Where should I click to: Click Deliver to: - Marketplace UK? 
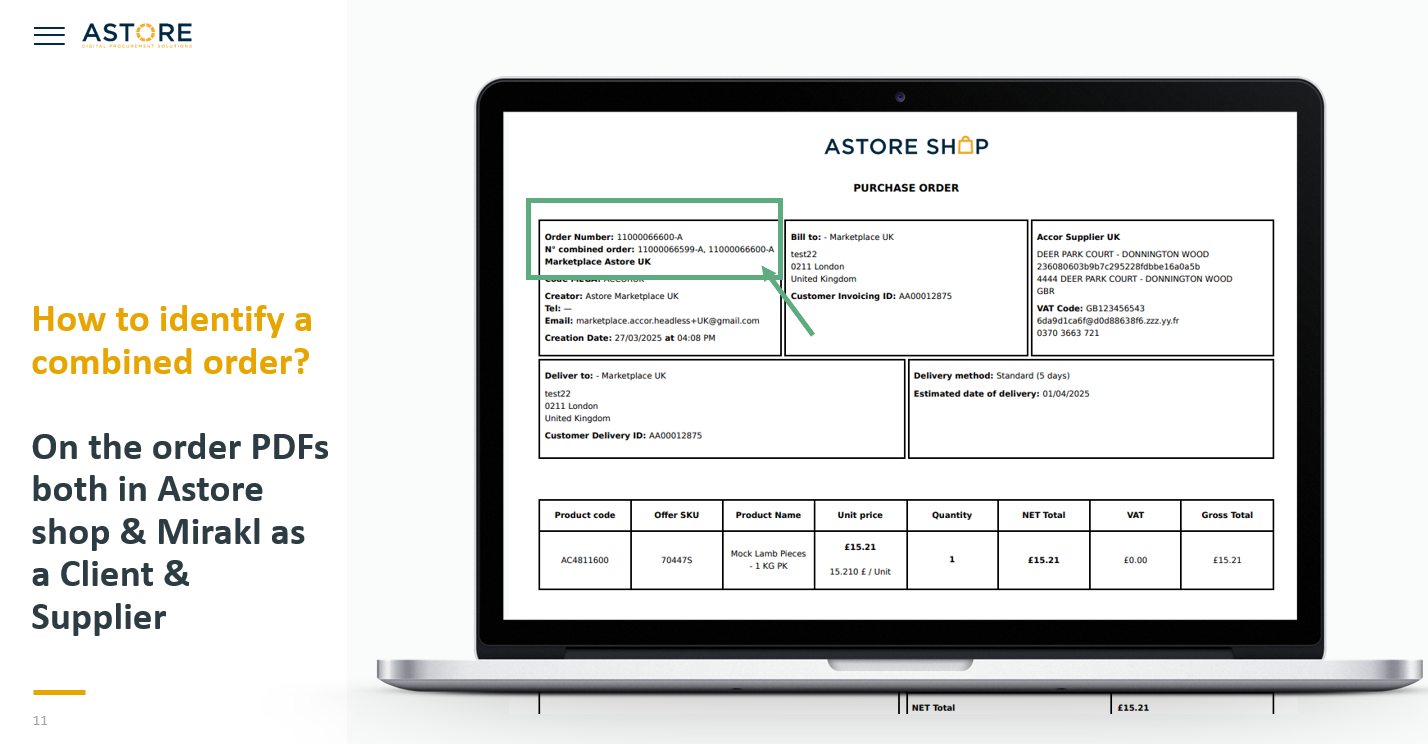tap(605, 376)
